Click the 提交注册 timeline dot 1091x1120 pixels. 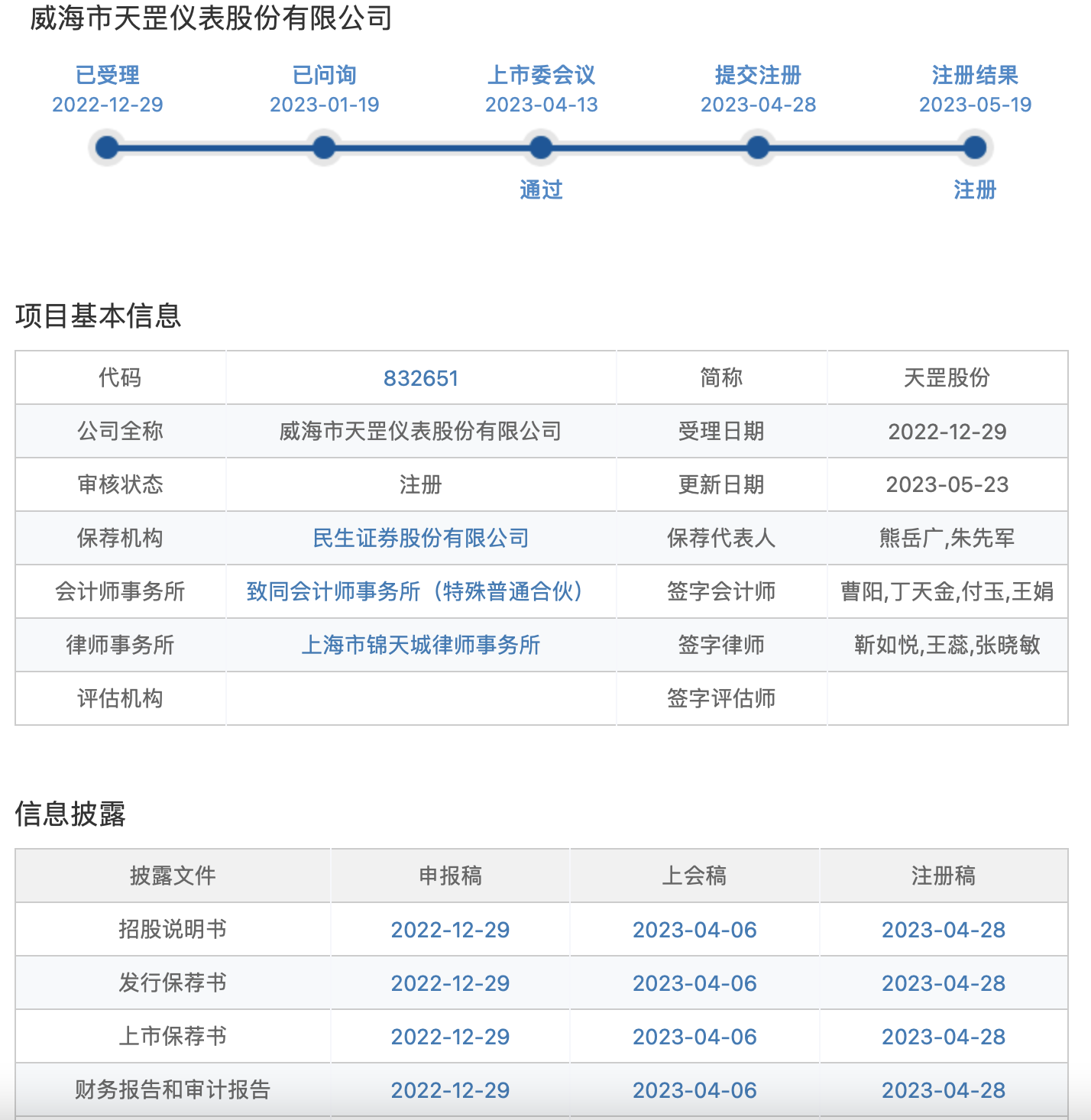click(758, 147)
